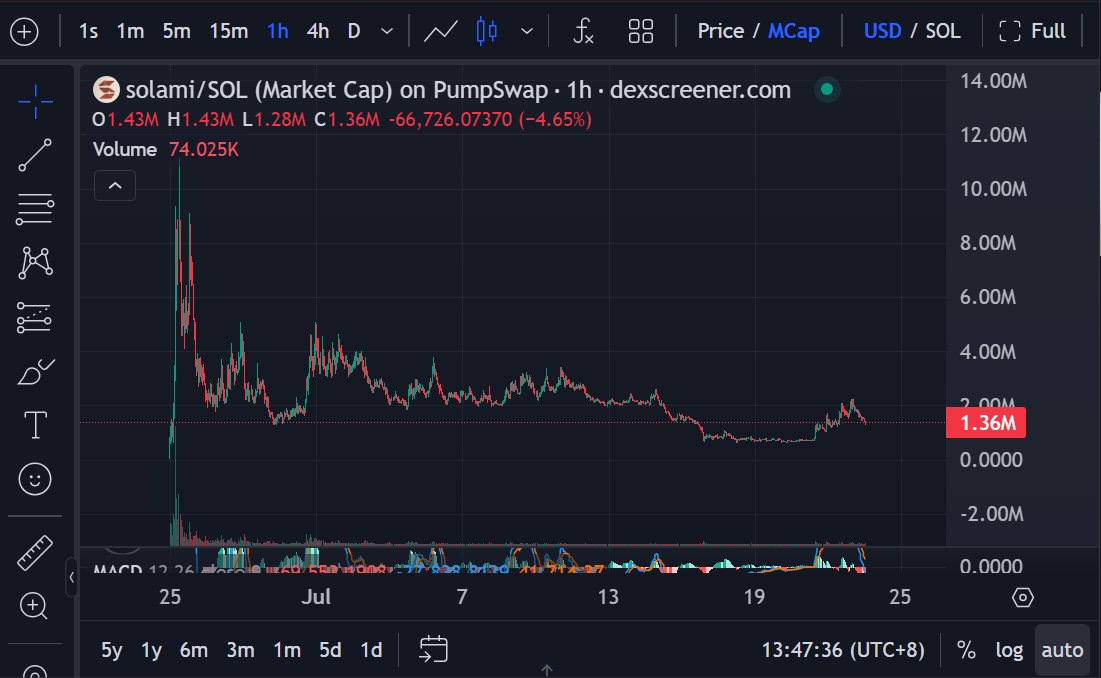This screenshot has width=1101, height=678.
Task: Set range to 6m
Action: click(194, 650)
